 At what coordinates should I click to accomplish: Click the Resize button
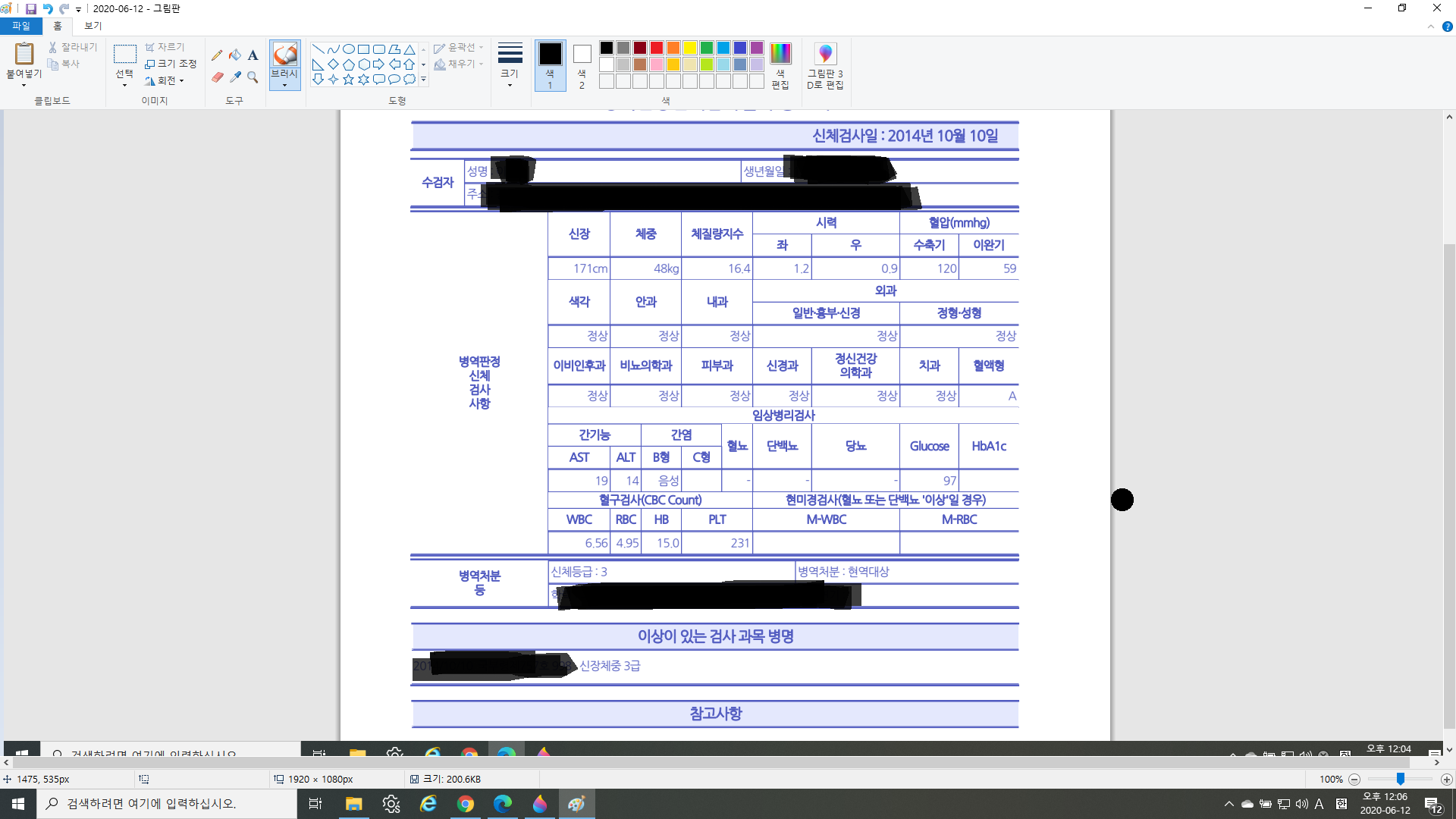[x=171, y=64]
